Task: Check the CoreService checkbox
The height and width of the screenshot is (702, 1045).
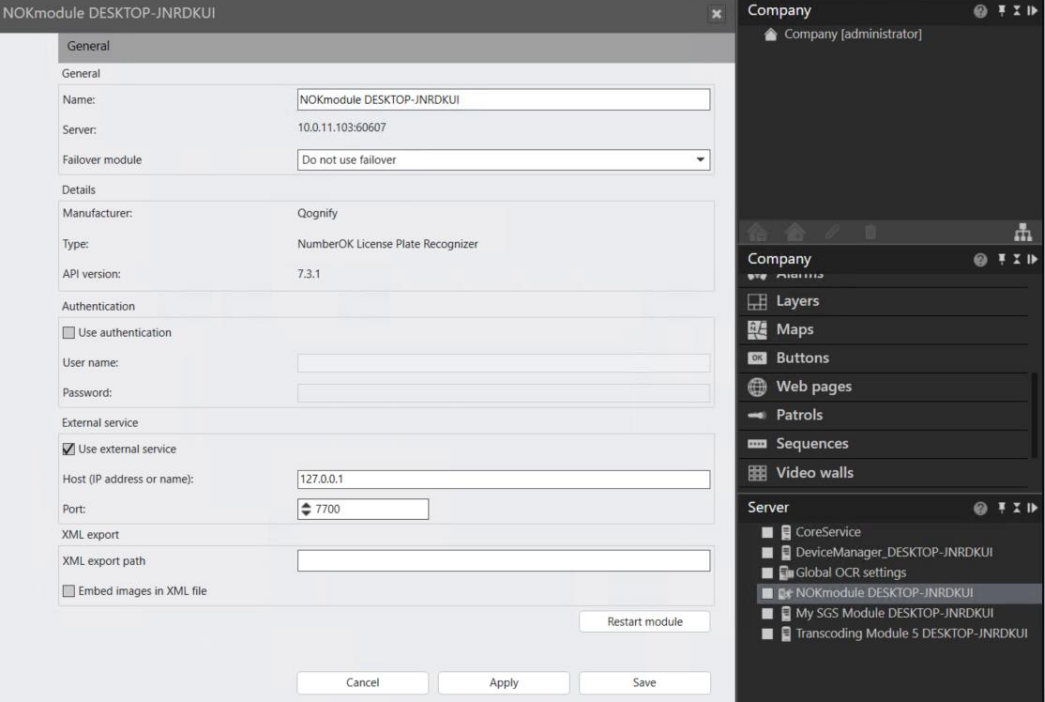Action: [x=767, y=533]
